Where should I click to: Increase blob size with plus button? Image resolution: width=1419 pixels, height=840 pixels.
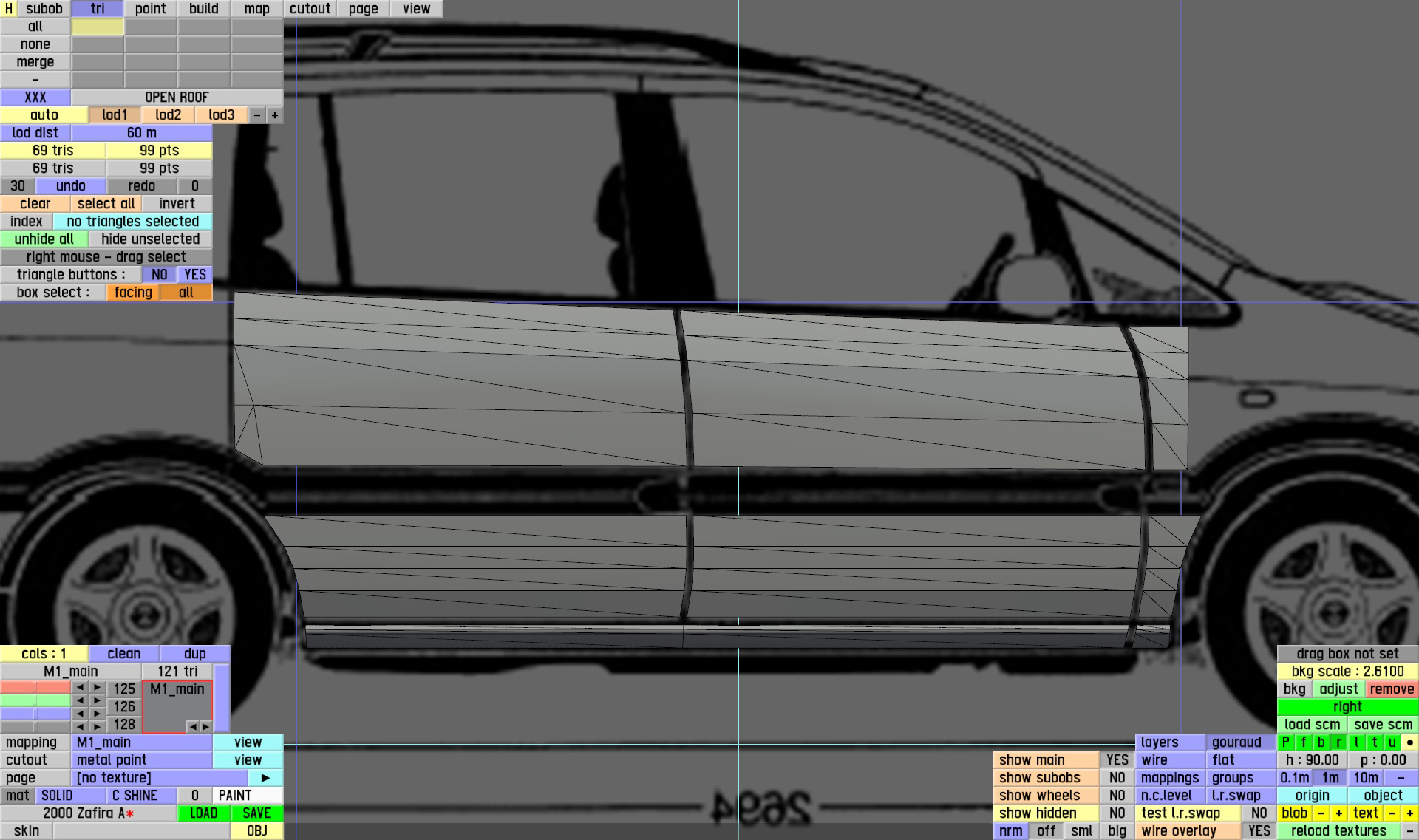point(1338,813)
